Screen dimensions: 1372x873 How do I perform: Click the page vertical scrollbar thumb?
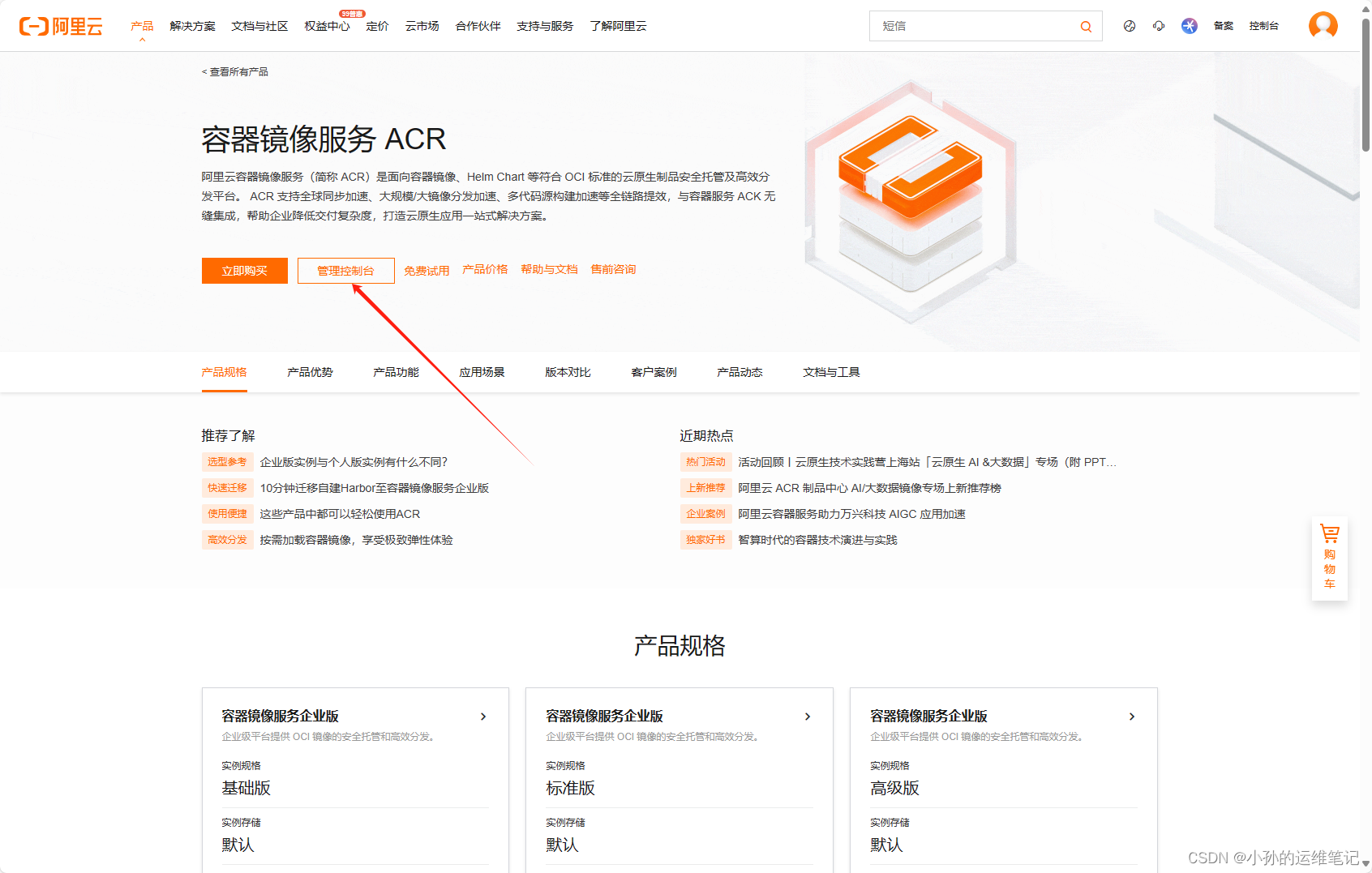1366,85
